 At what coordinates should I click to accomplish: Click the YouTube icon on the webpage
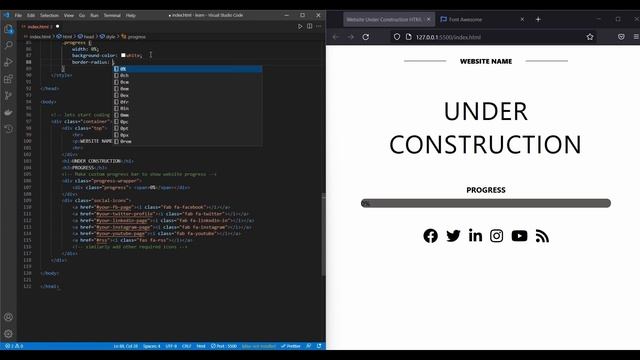click(519, 236)
